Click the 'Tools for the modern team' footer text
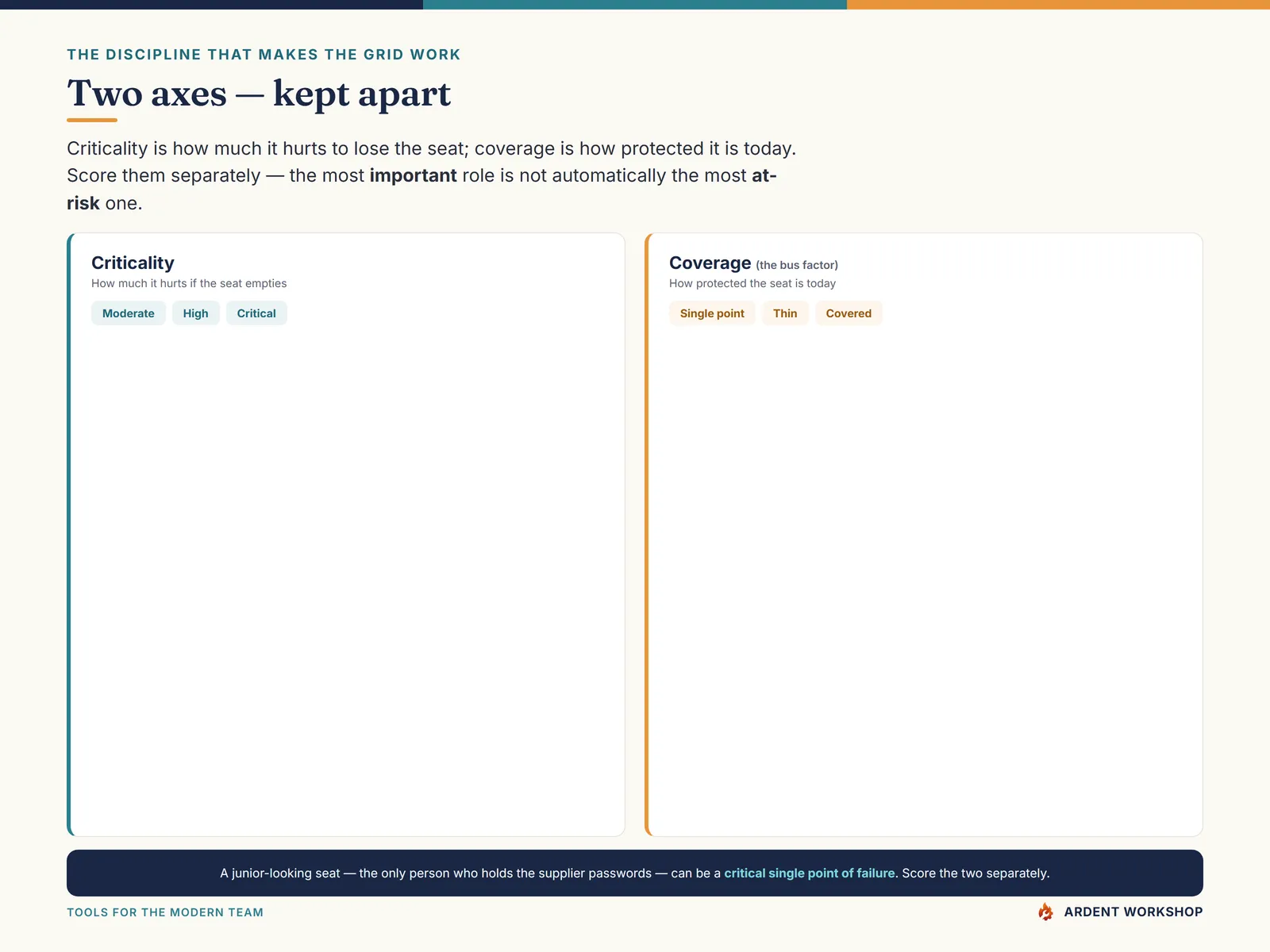 coord(165,912)
